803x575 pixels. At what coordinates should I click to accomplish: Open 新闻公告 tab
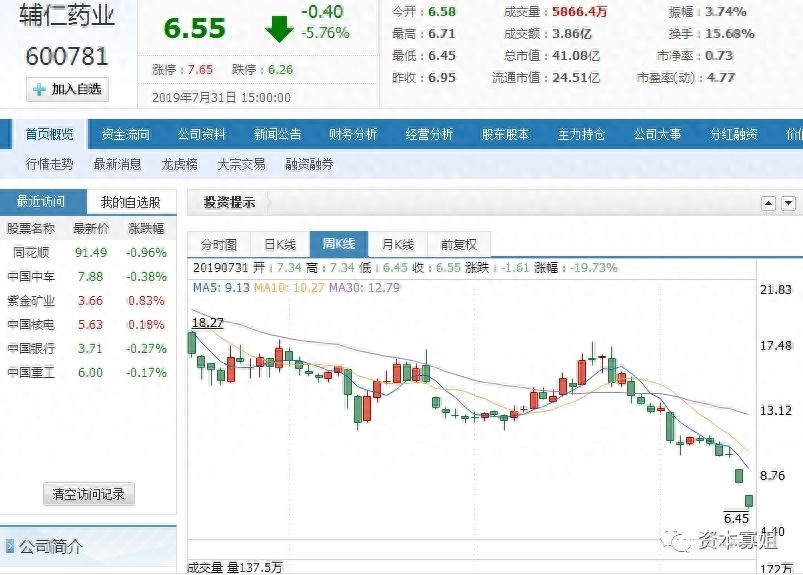(277, 134)
